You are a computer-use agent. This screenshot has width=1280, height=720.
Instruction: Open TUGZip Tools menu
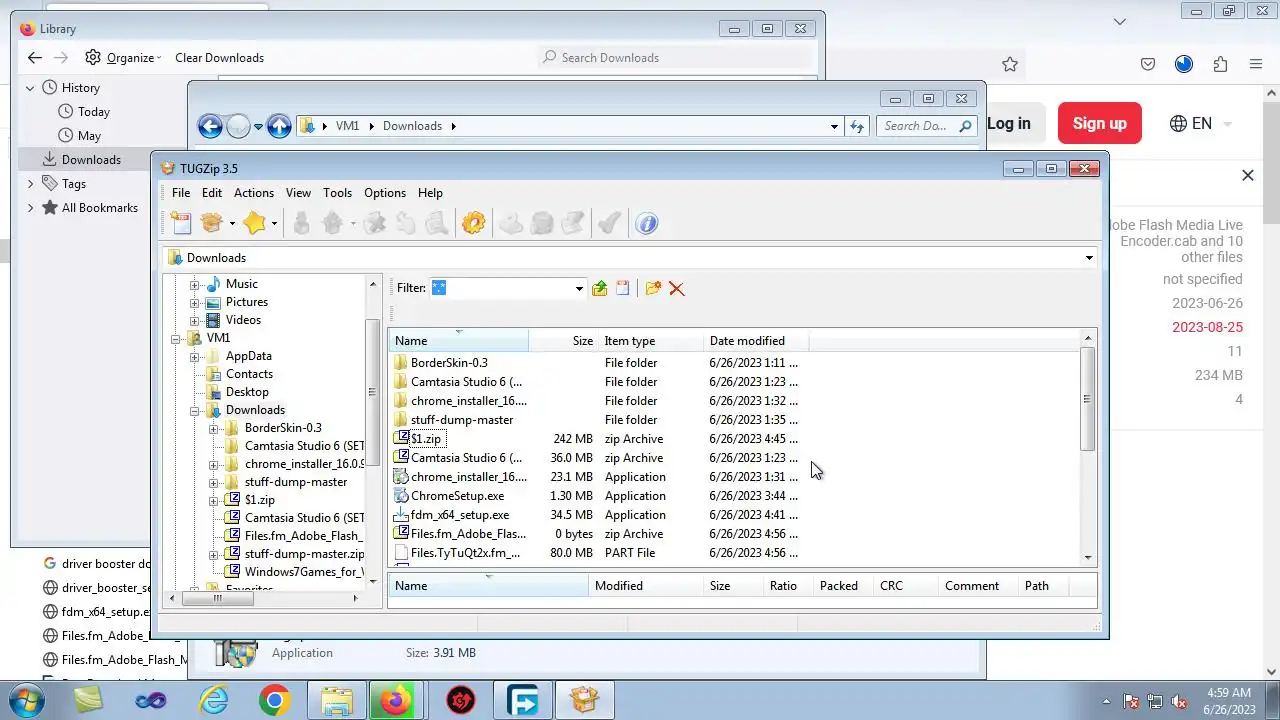337,193
